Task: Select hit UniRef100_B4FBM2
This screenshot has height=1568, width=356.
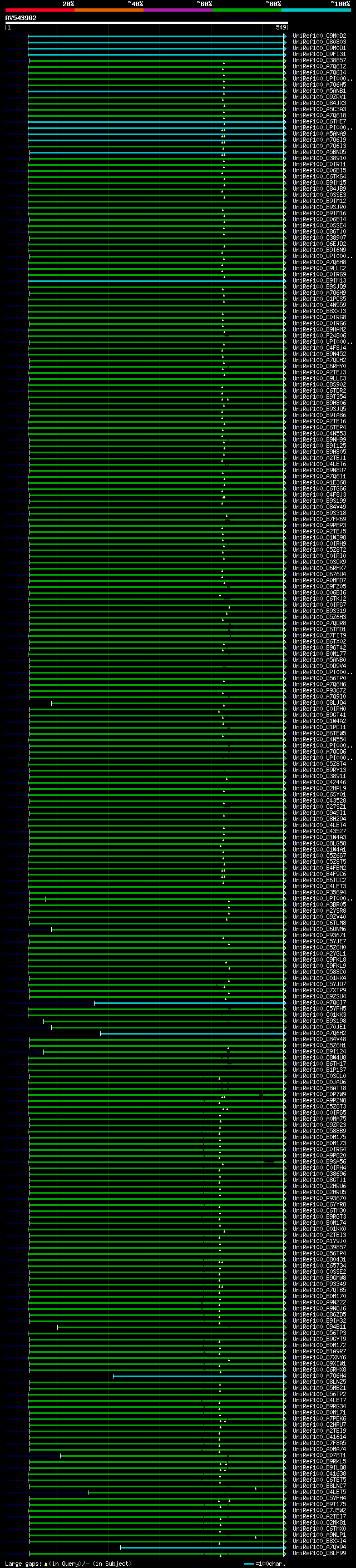Action: point(319,868)
